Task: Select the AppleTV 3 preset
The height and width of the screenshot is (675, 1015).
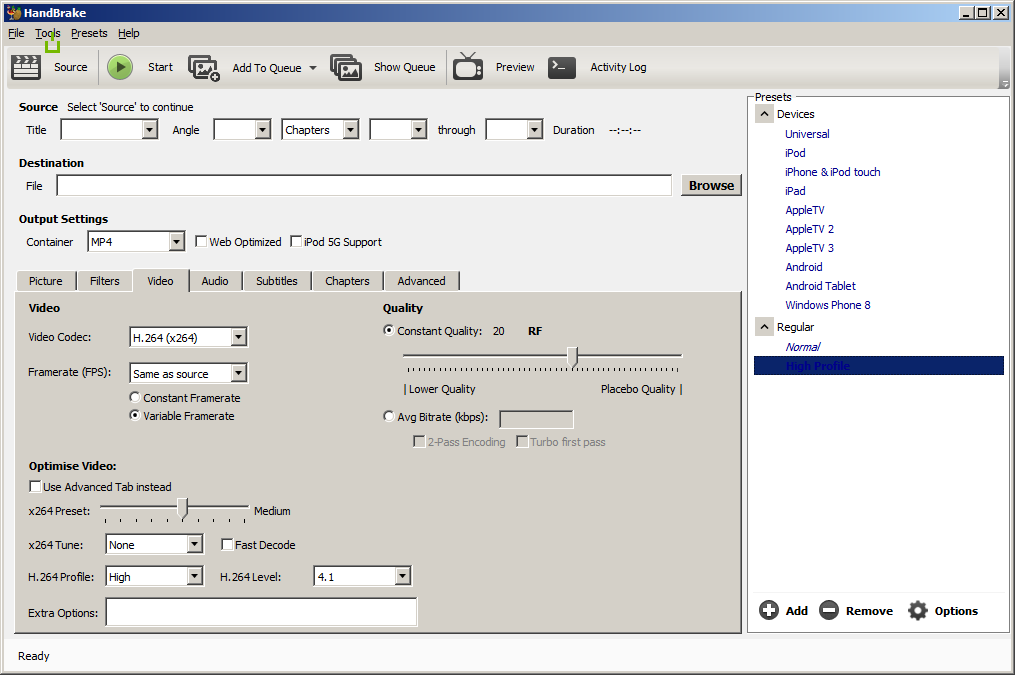Action: point(810,248)
